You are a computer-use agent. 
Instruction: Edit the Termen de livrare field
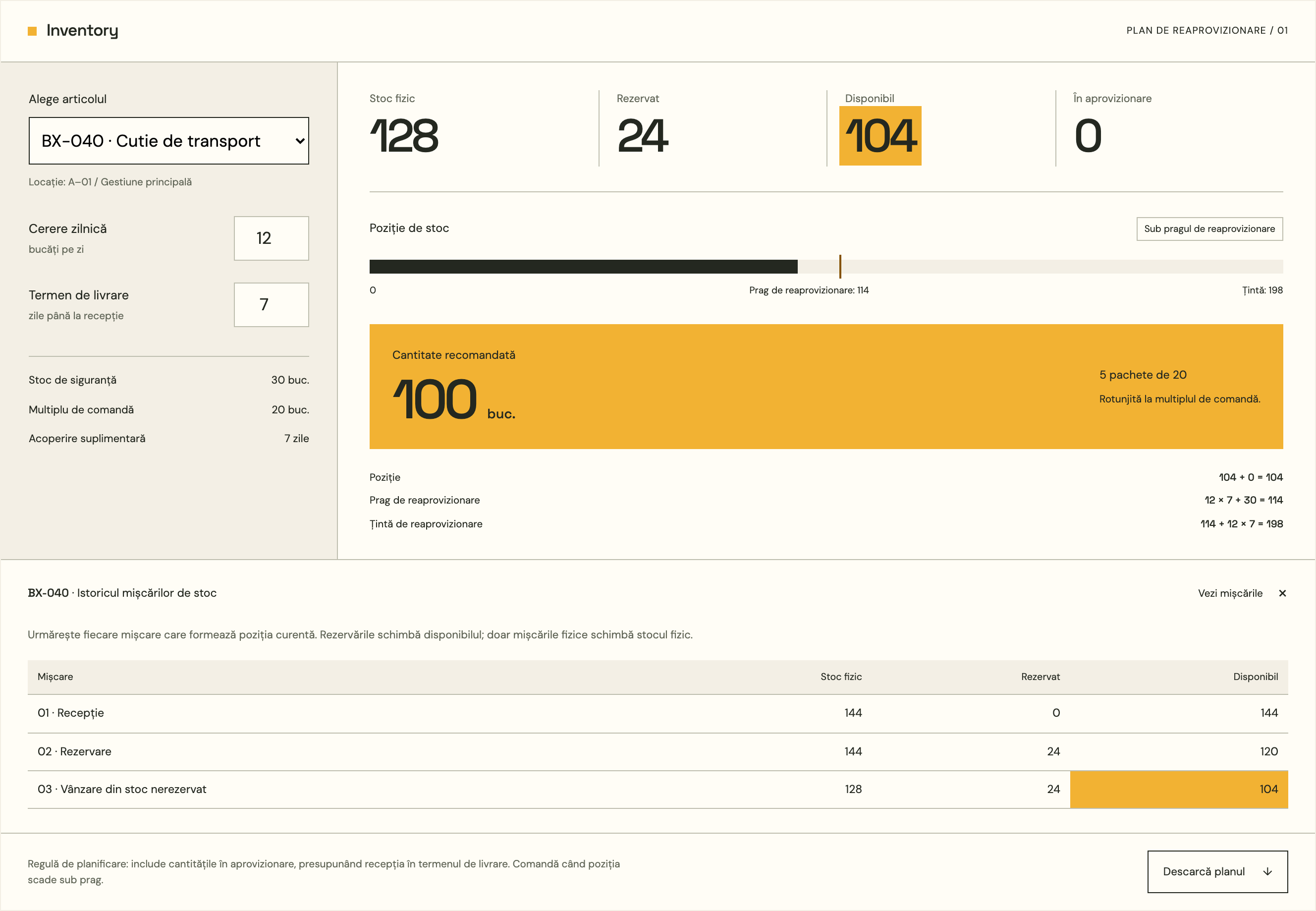[272, 305]
